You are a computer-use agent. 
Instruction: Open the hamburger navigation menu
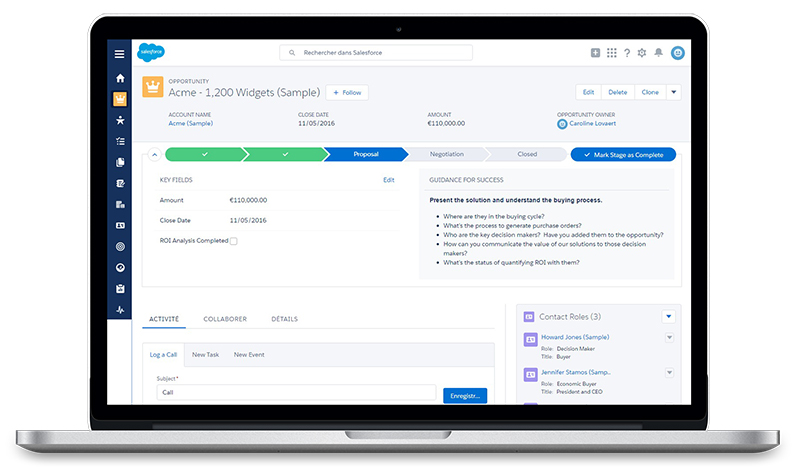[x=120, y=53]
